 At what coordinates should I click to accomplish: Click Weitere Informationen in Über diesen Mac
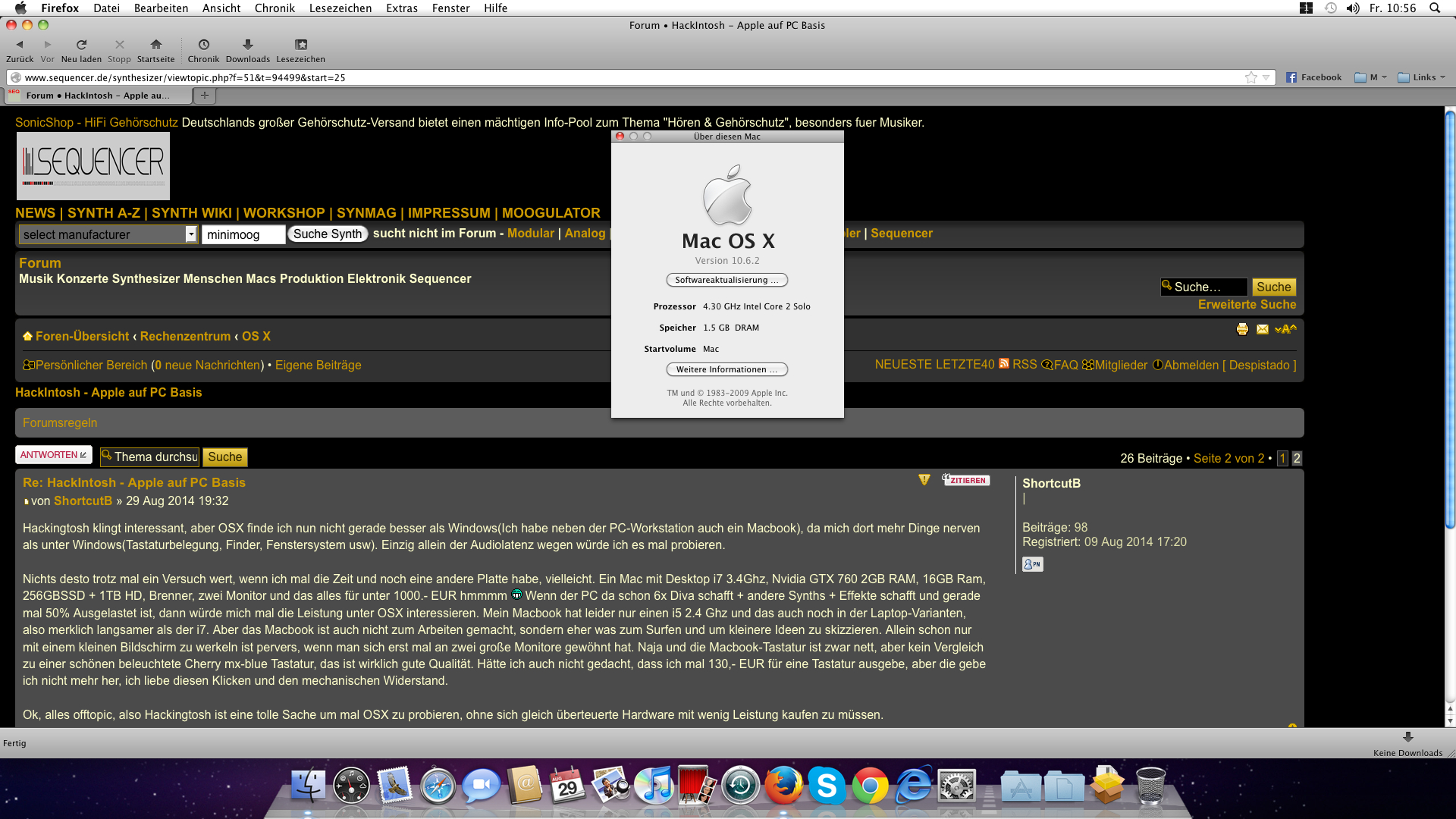pos(726,369)
